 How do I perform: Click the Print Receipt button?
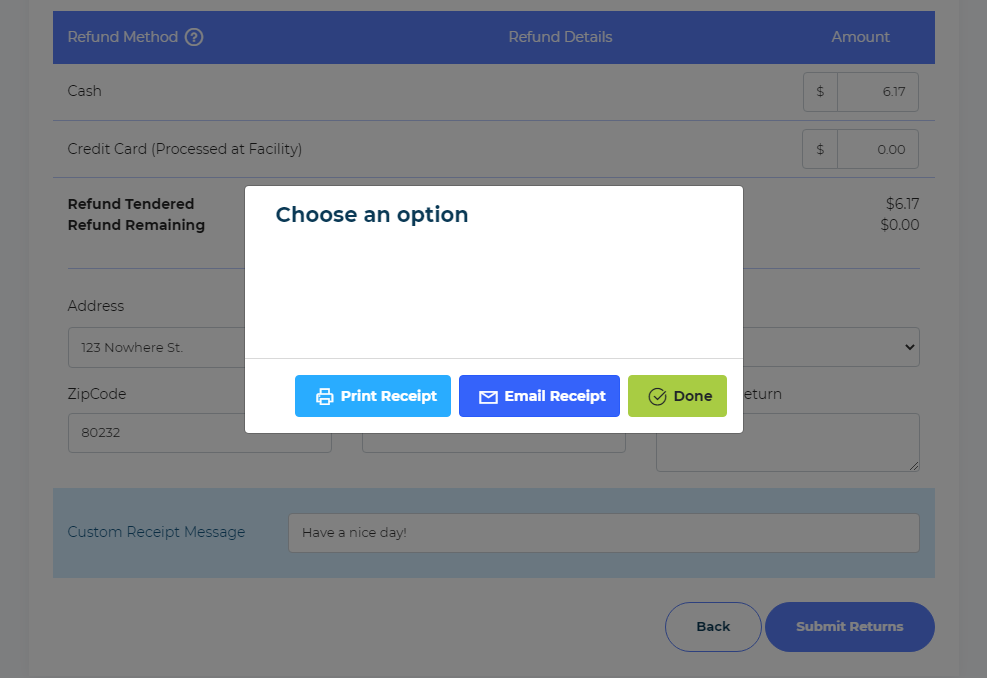coord(373,396)
